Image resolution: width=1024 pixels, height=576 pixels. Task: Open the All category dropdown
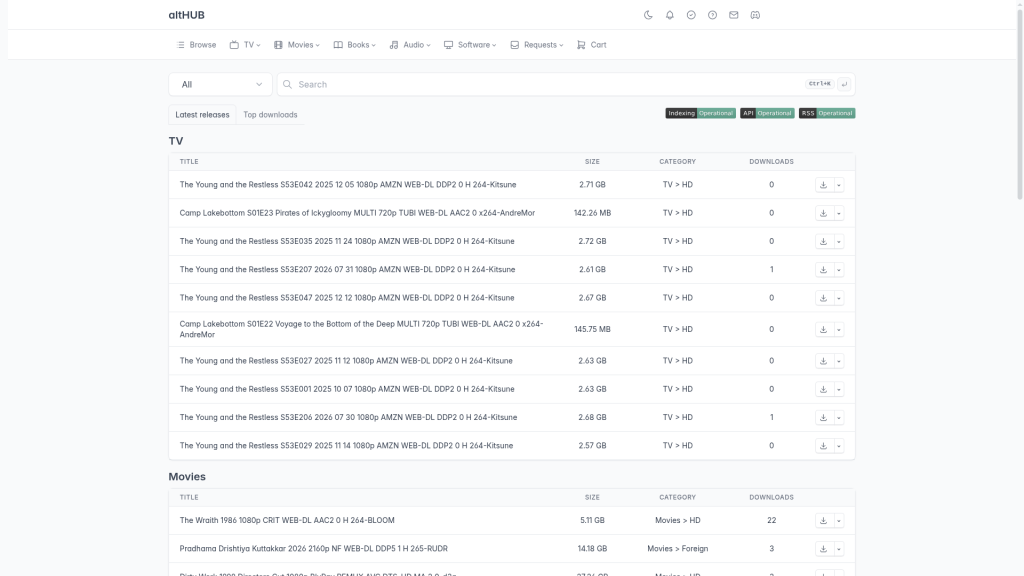point(221,84)
